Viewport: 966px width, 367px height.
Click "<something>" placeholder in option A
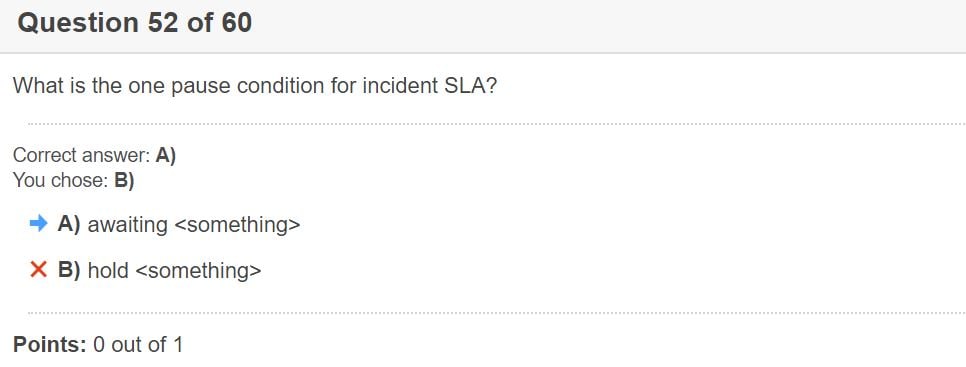coord(237,225)
